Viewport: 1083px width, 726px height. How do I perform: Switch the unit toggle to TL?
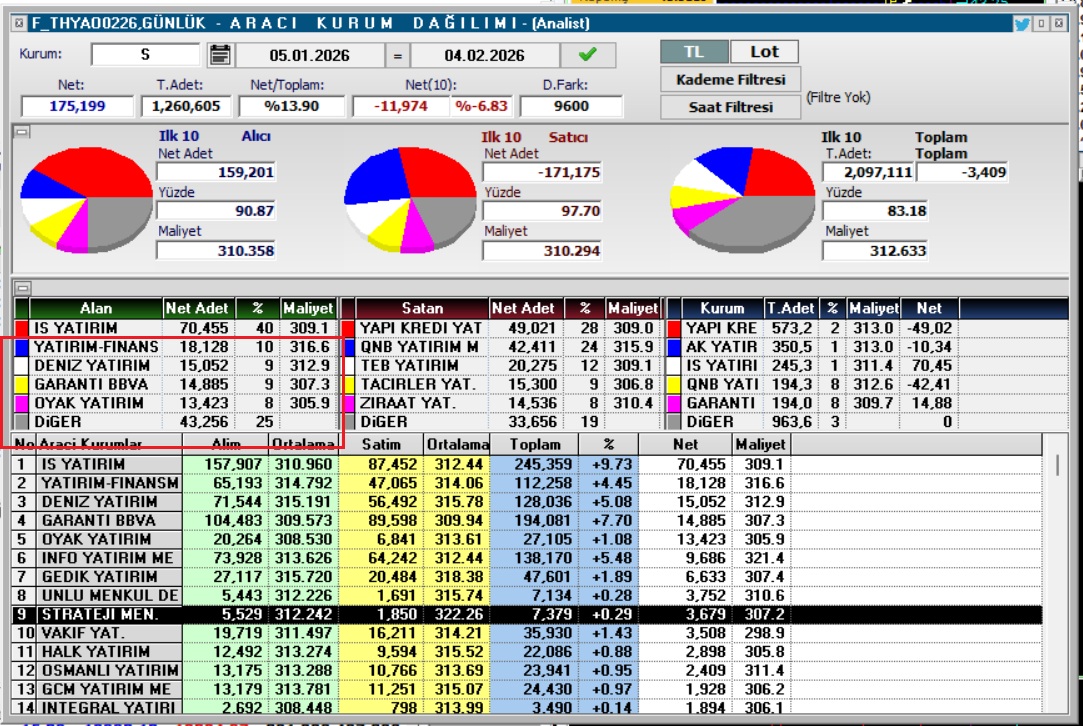[692, 52]
